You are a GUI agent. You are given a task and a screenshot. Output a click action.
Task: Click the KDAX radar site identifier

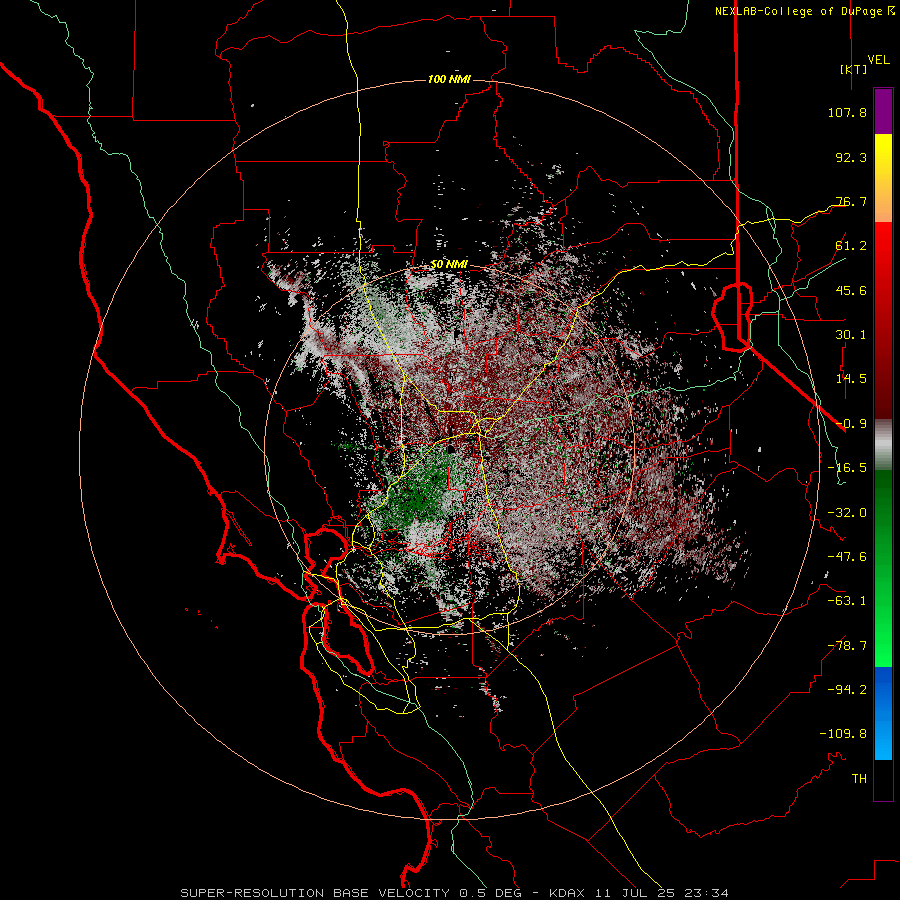(567, 893)
